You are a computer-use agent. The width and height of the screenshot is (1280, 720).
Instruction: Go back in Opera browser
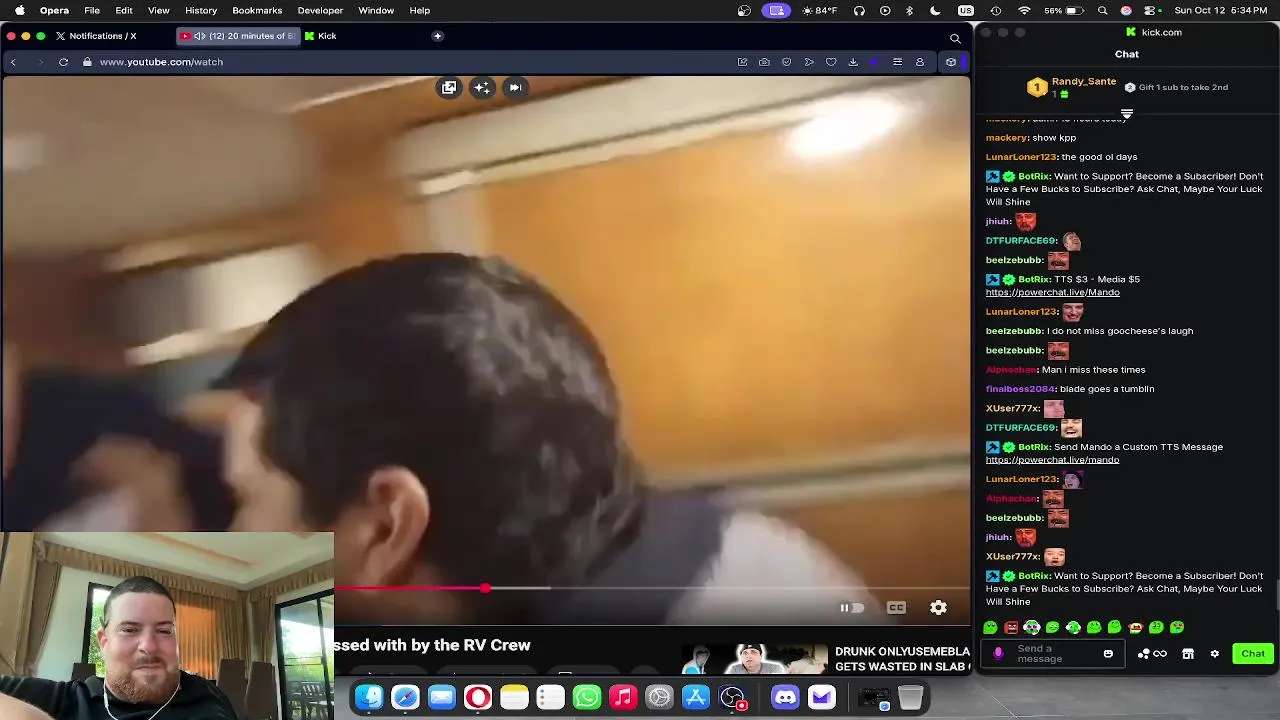point(13,62)
